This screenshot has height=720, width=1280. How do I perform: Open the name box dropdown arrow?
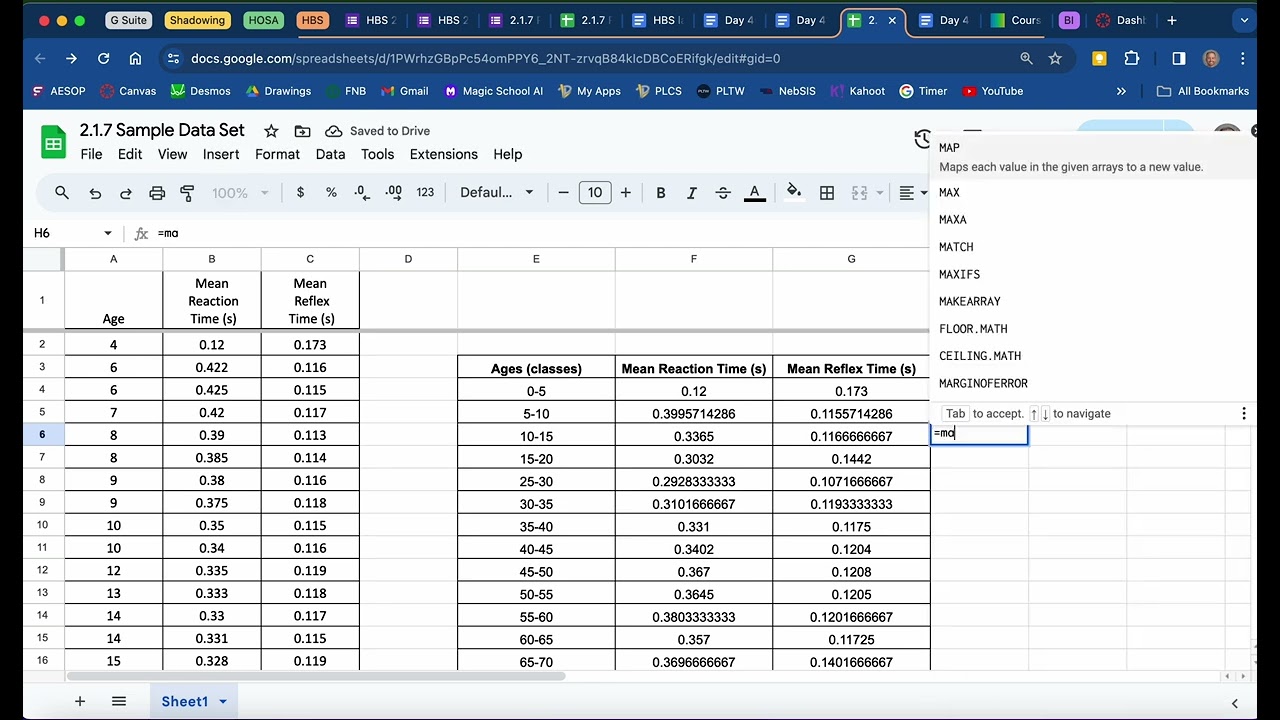[108, 233]
